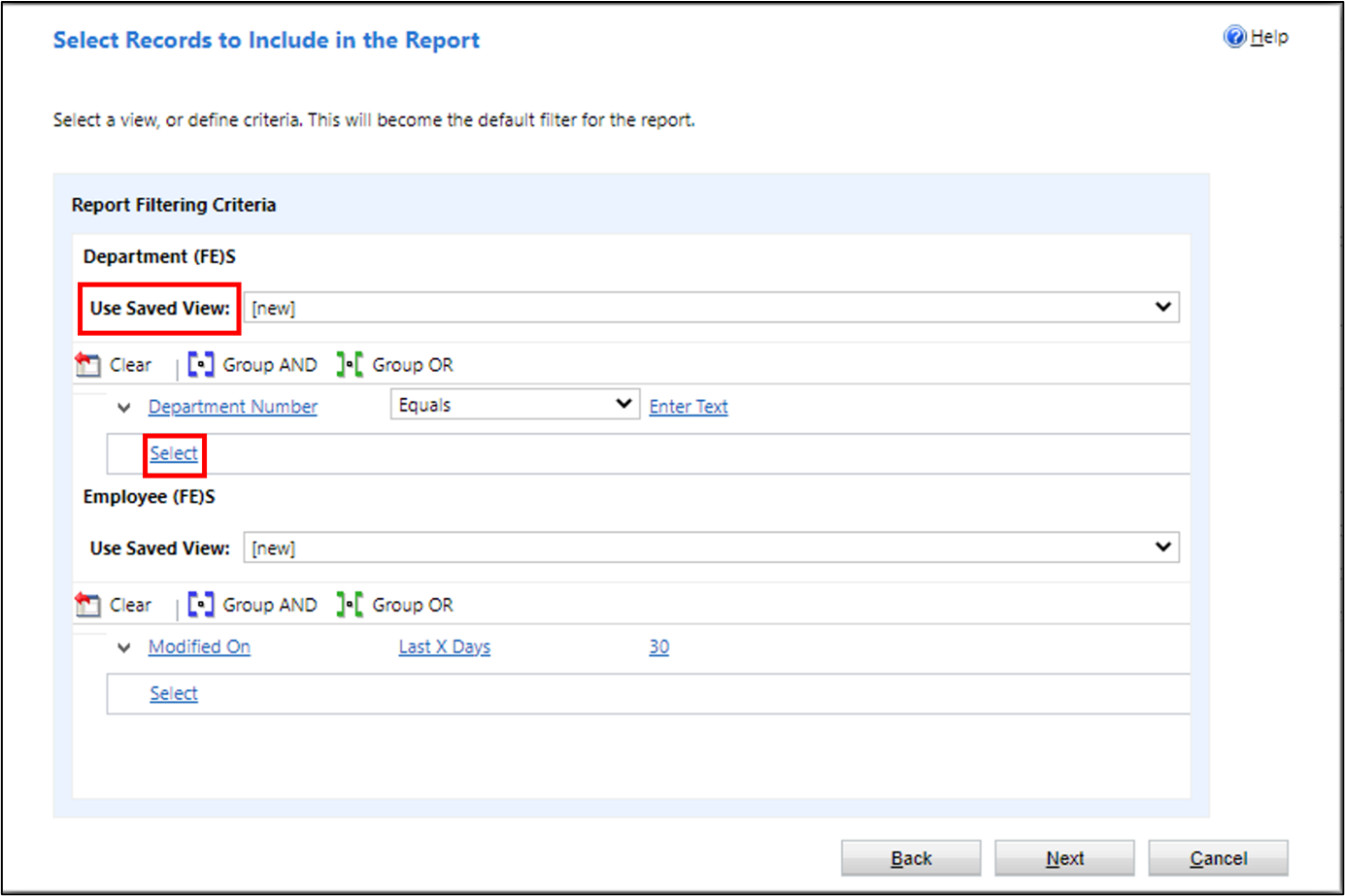Screen dimensions: 1345x896
Task: Click the Help question mark icon
Action: (x=1234, y=37)
